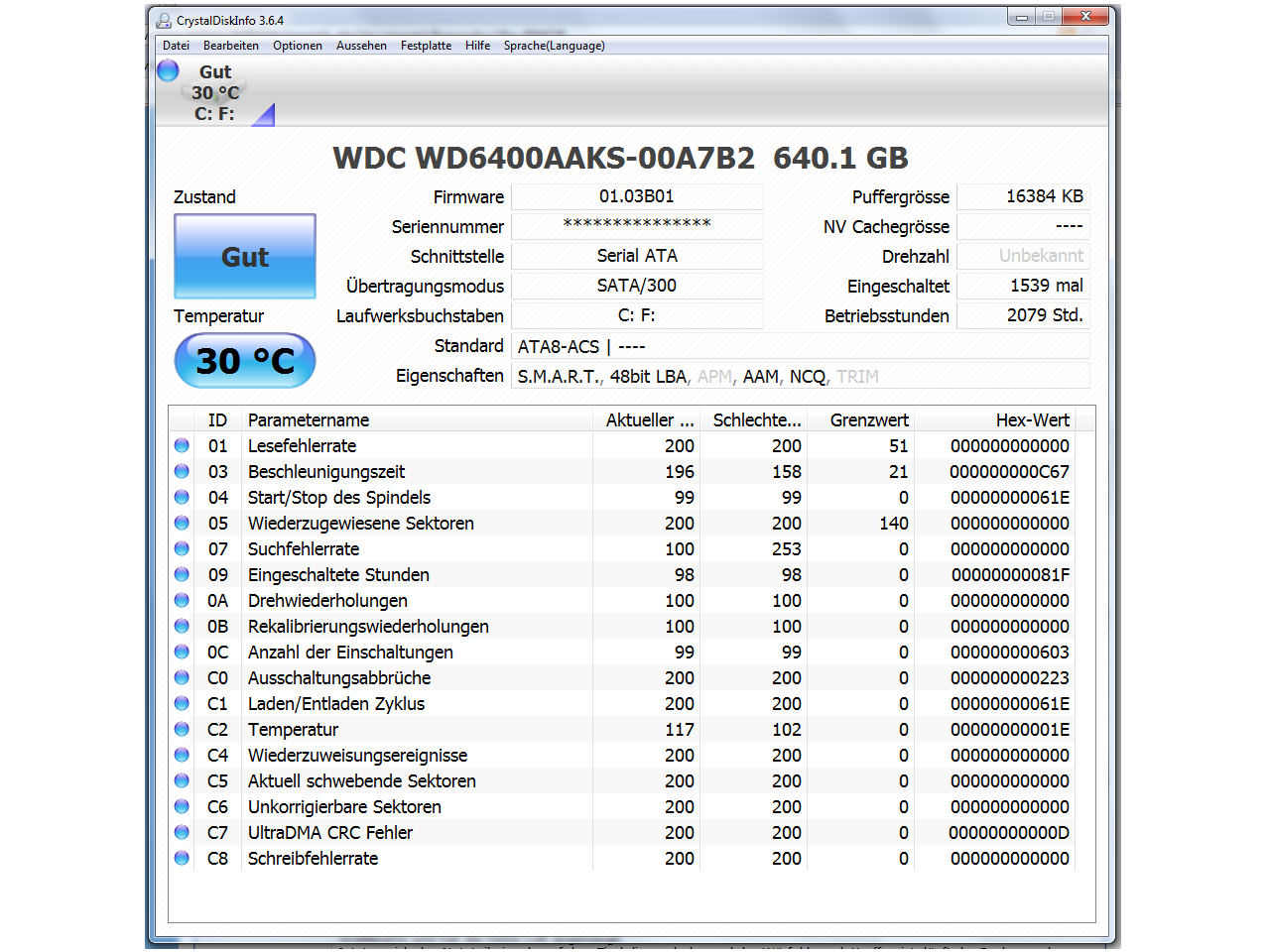Select the Beschleunigungszeit parameter name
Viewport: 1270px width, 952px height.
click(326, 472)
